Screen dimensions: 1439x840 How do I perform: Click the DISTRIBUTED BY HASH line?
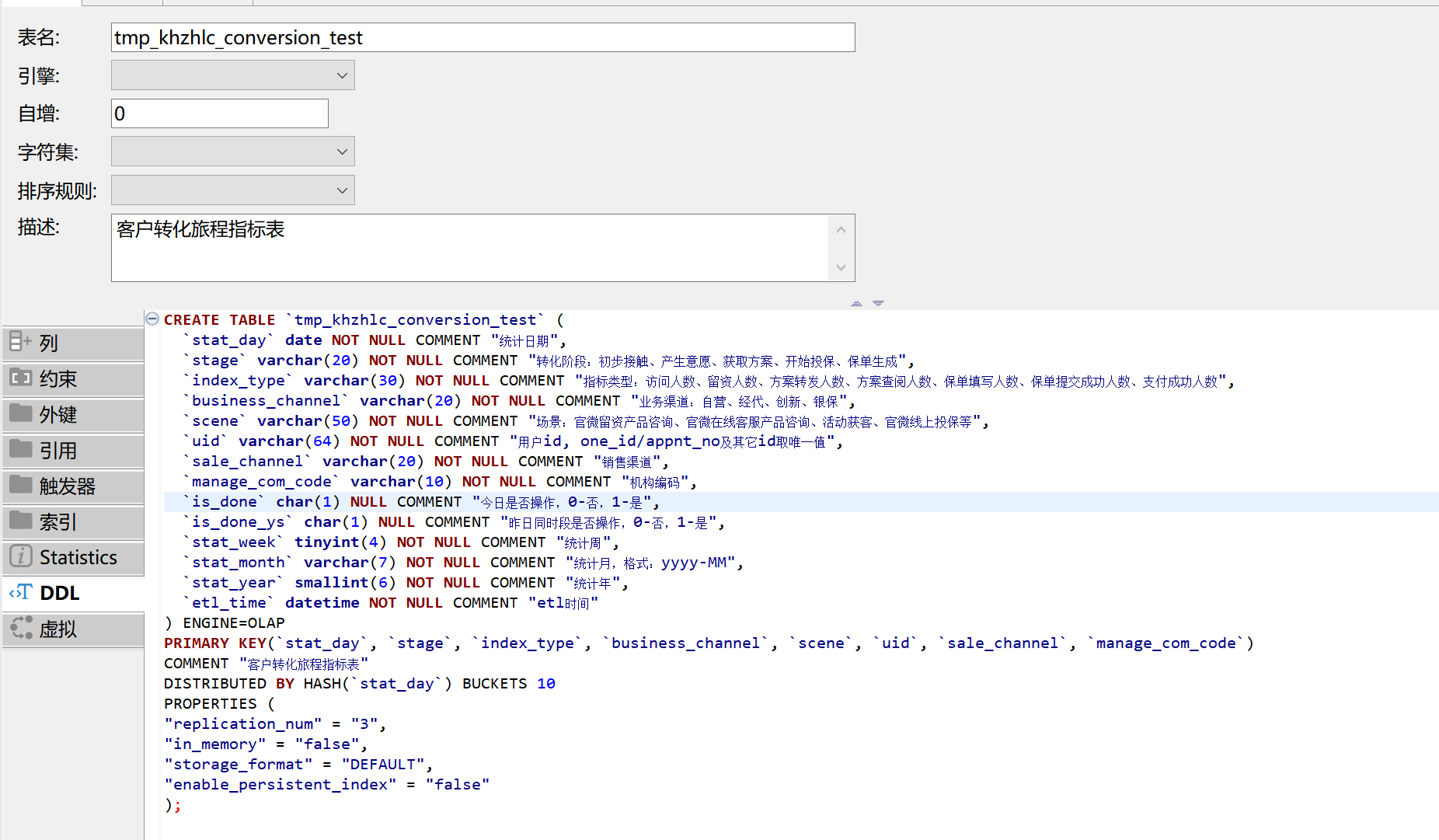[x=360, y=684]
